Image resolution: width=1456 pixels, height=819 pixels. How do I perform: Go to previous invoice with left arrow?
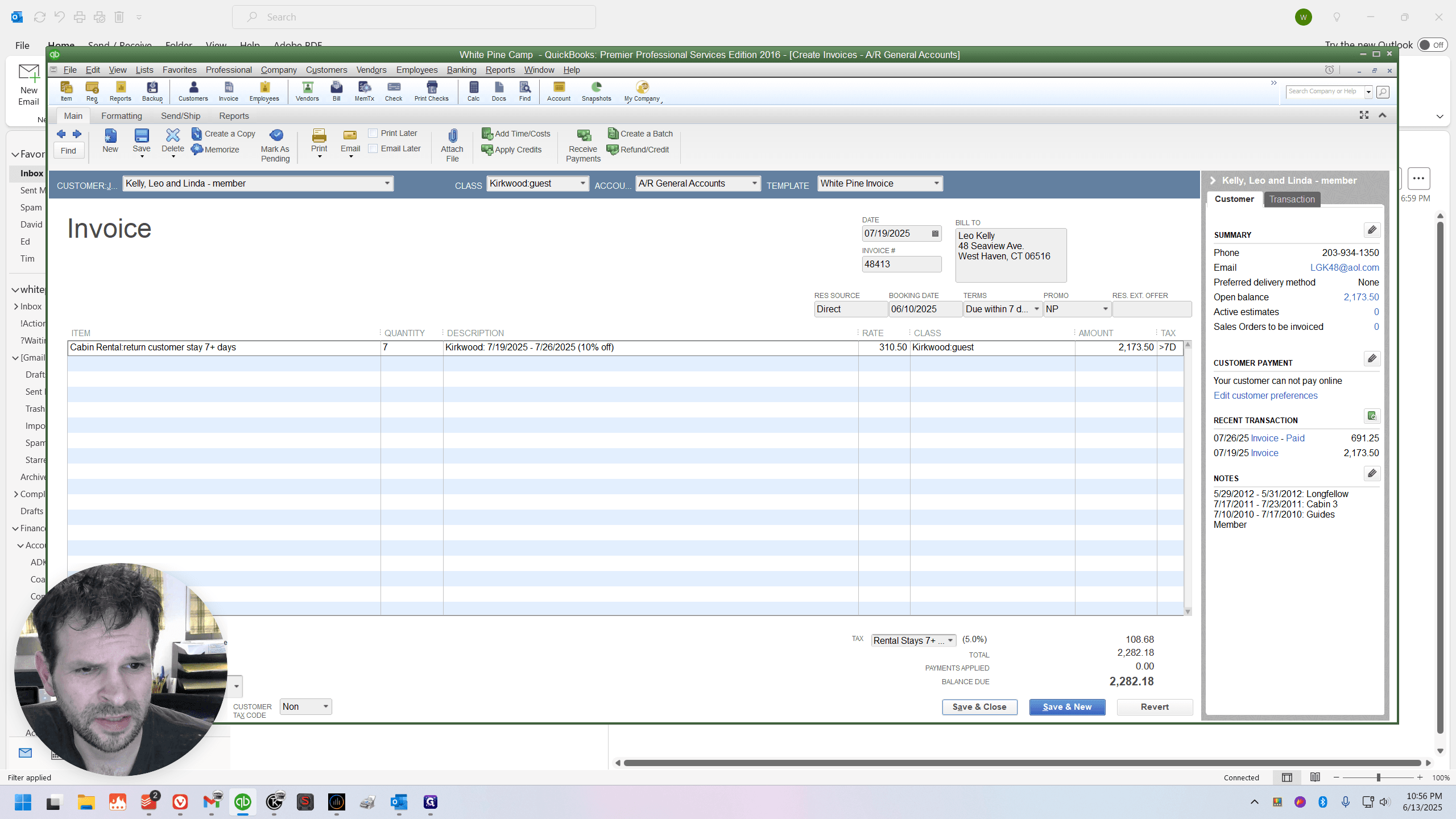tap(61, 134)
